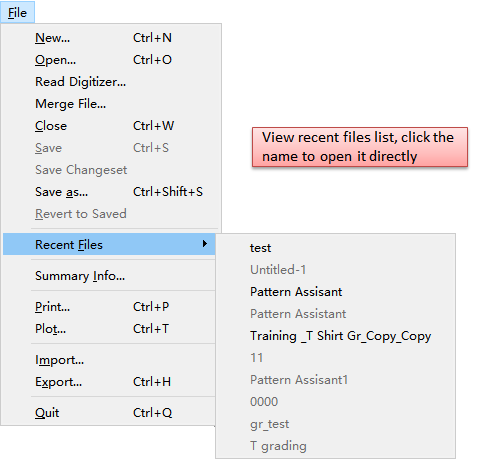Select New... from the File menu
The width and height of the screenshot is (483, 473).
coord(111,38)
